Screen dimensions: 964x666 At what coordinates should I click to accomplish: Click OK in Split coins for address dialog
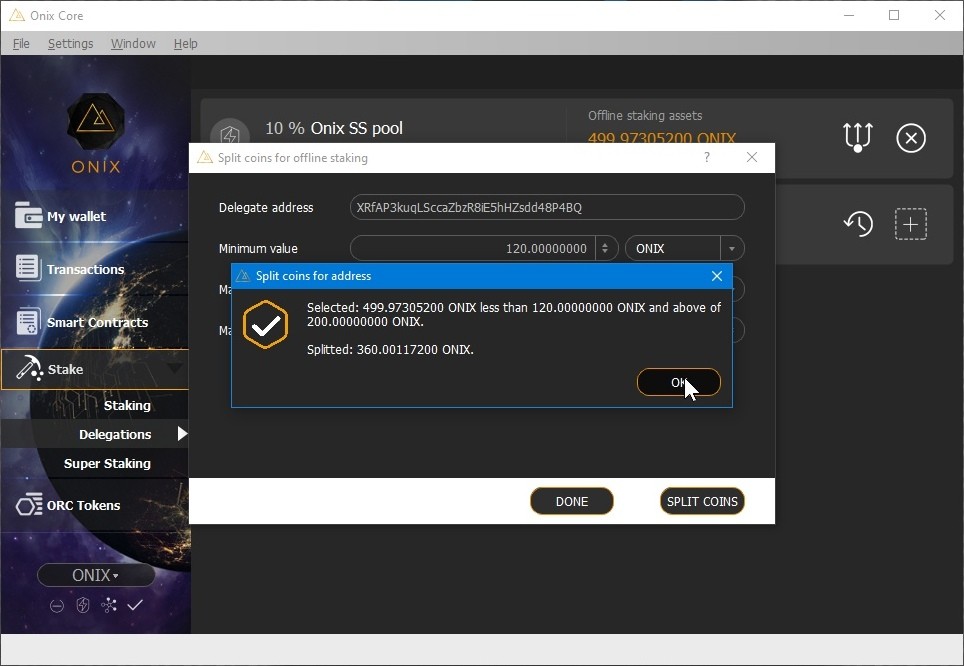coord(678,382)
